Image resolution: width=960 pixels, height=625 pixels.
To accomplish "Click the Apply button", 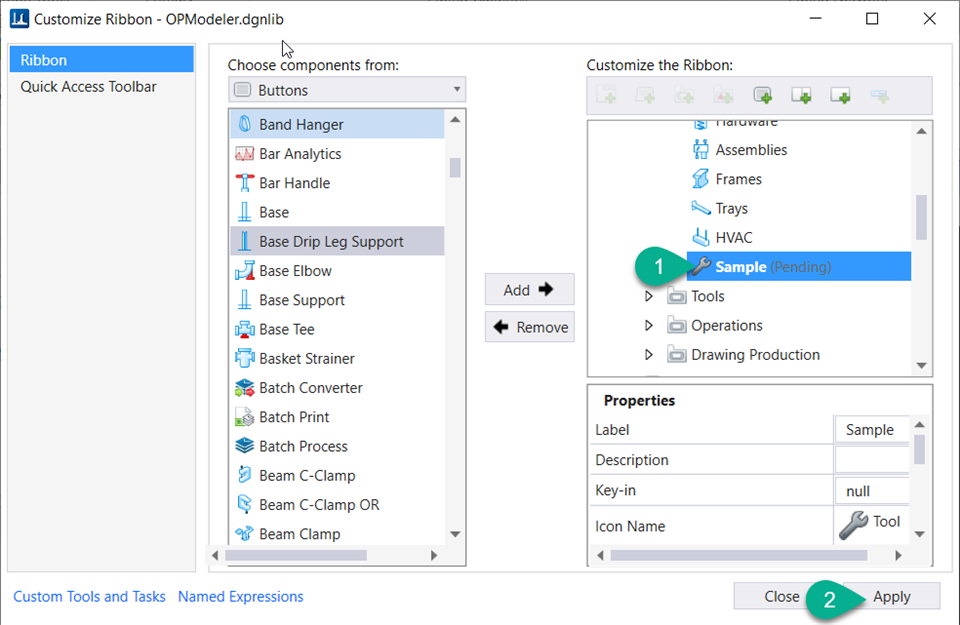I will [x=891, y=596].
